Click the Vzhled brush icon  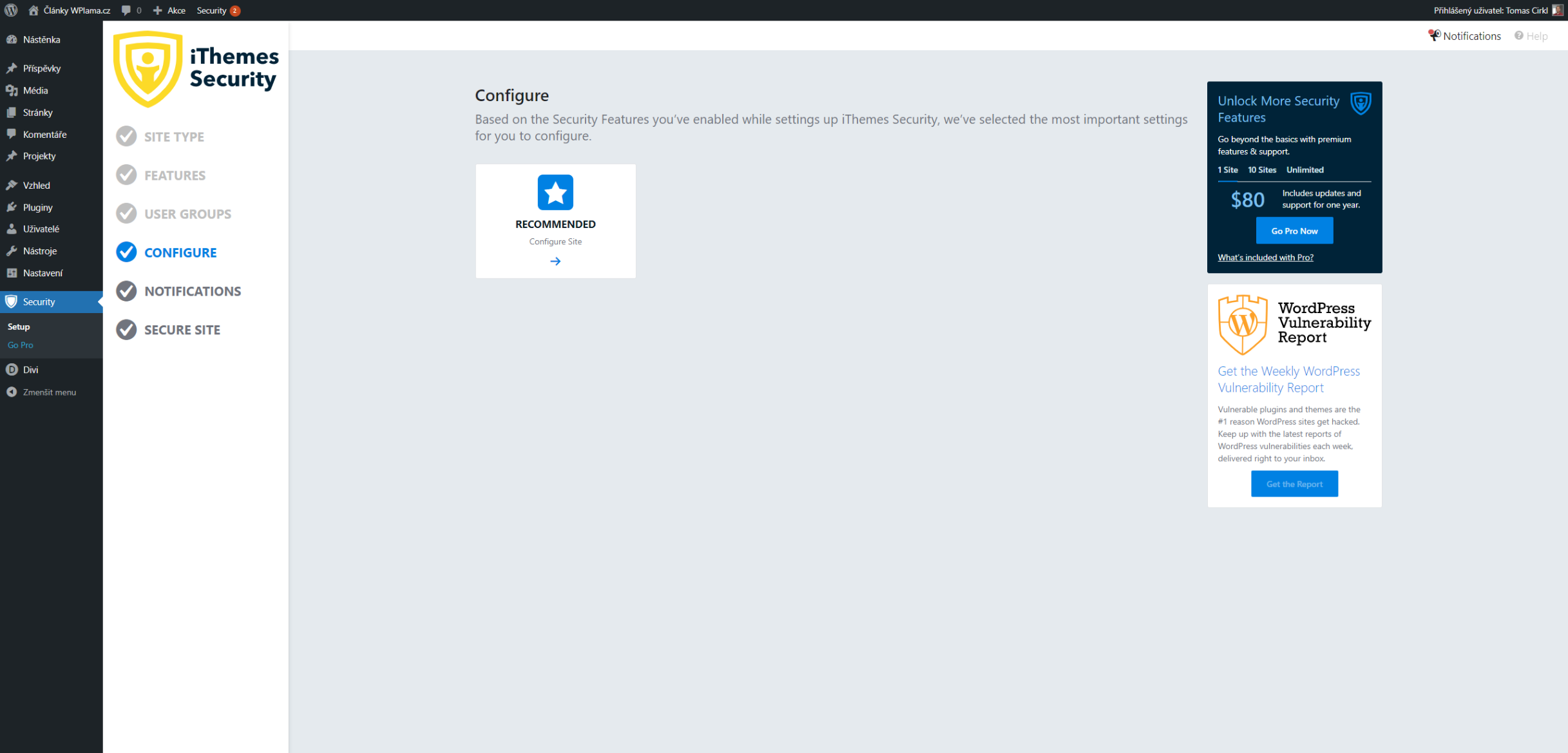pos(12,185)
